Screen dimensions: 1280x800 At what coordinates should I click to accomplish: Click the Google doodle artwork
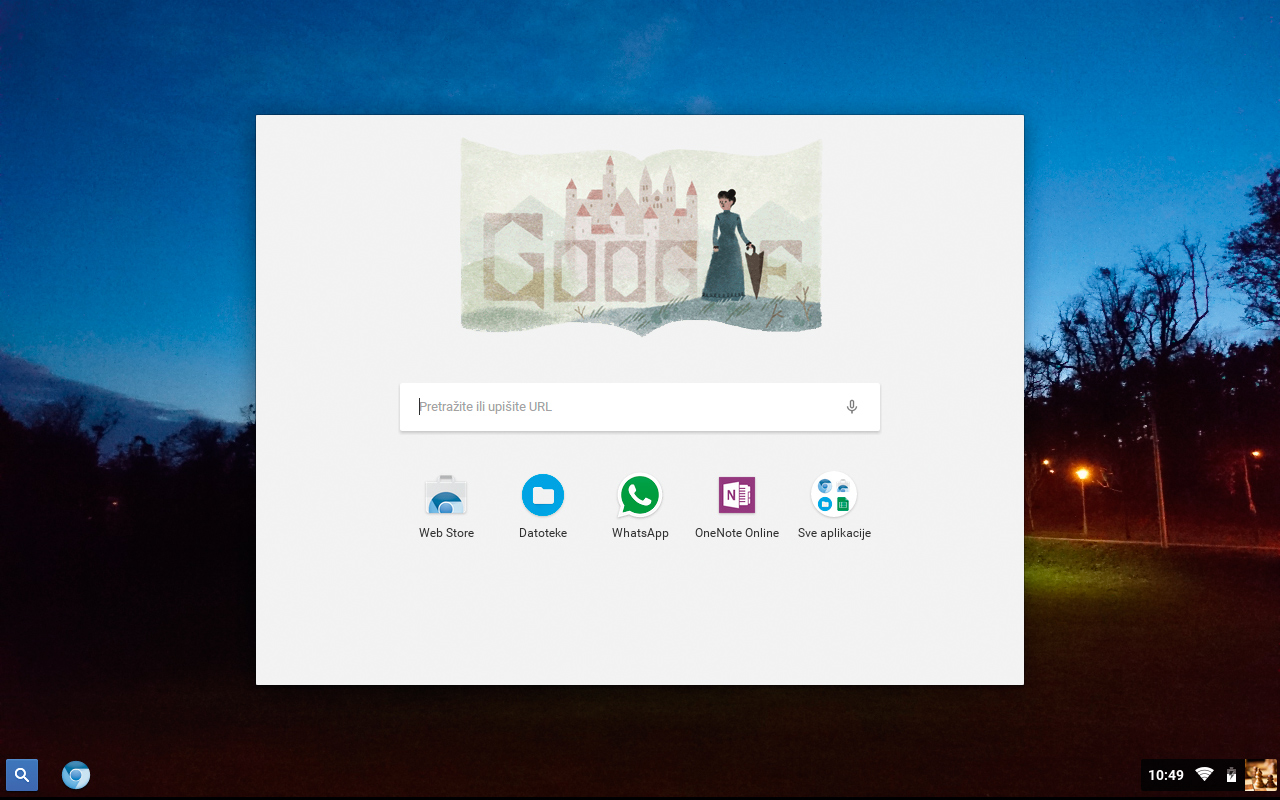(640, 235)
